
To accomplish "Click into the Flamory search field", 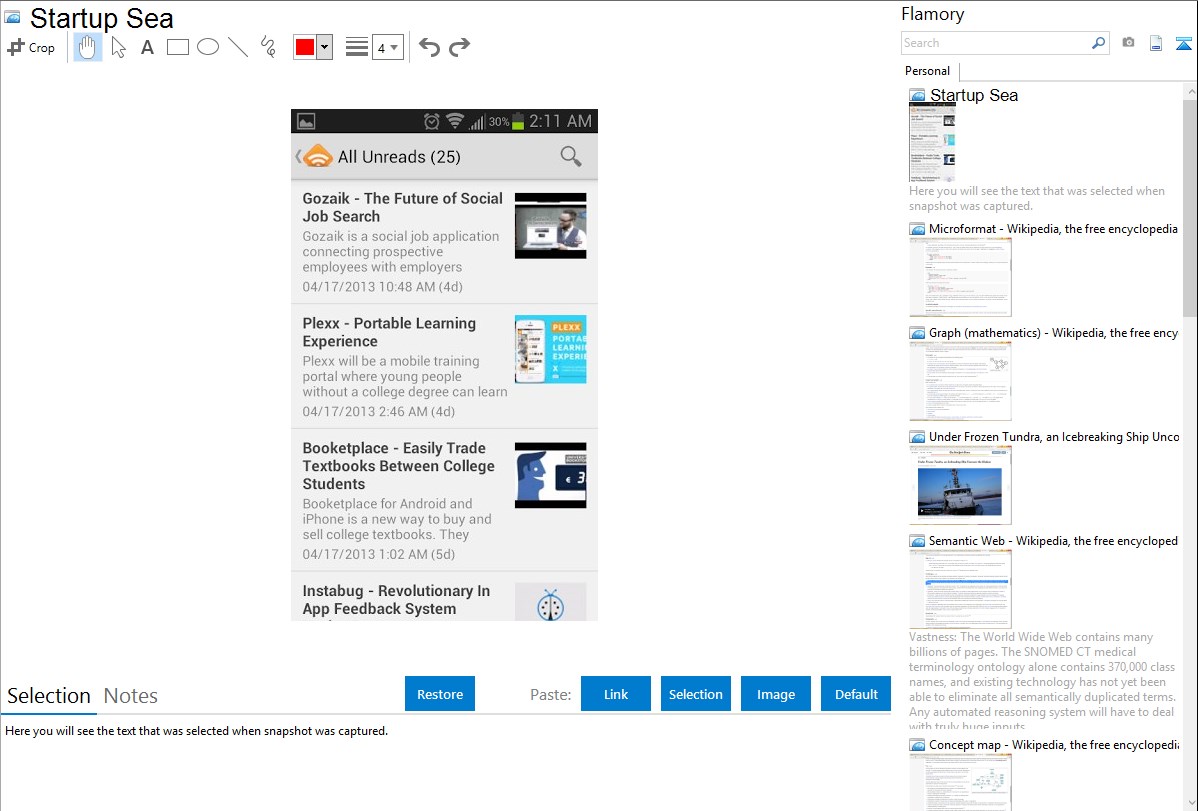I will tap(996, 43).
